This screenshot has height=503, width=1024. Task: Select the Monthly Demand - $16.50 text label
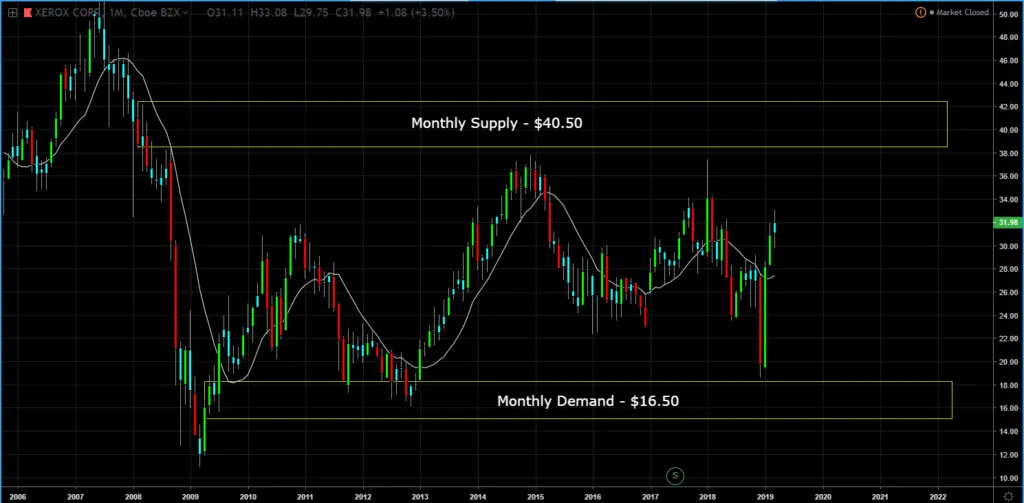click(580, 400)
